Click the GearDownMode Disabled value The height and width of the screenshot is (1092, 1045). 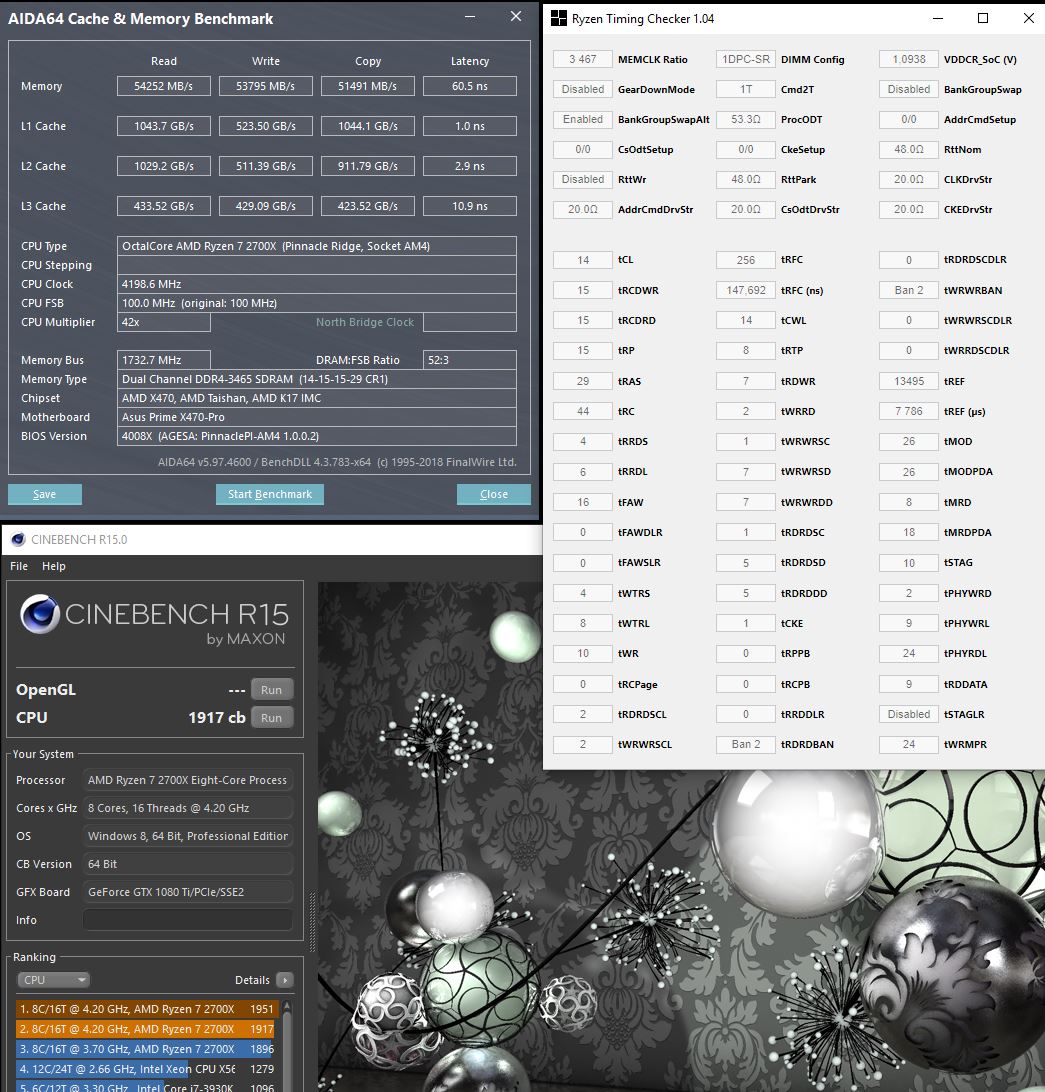coord(583,89)
